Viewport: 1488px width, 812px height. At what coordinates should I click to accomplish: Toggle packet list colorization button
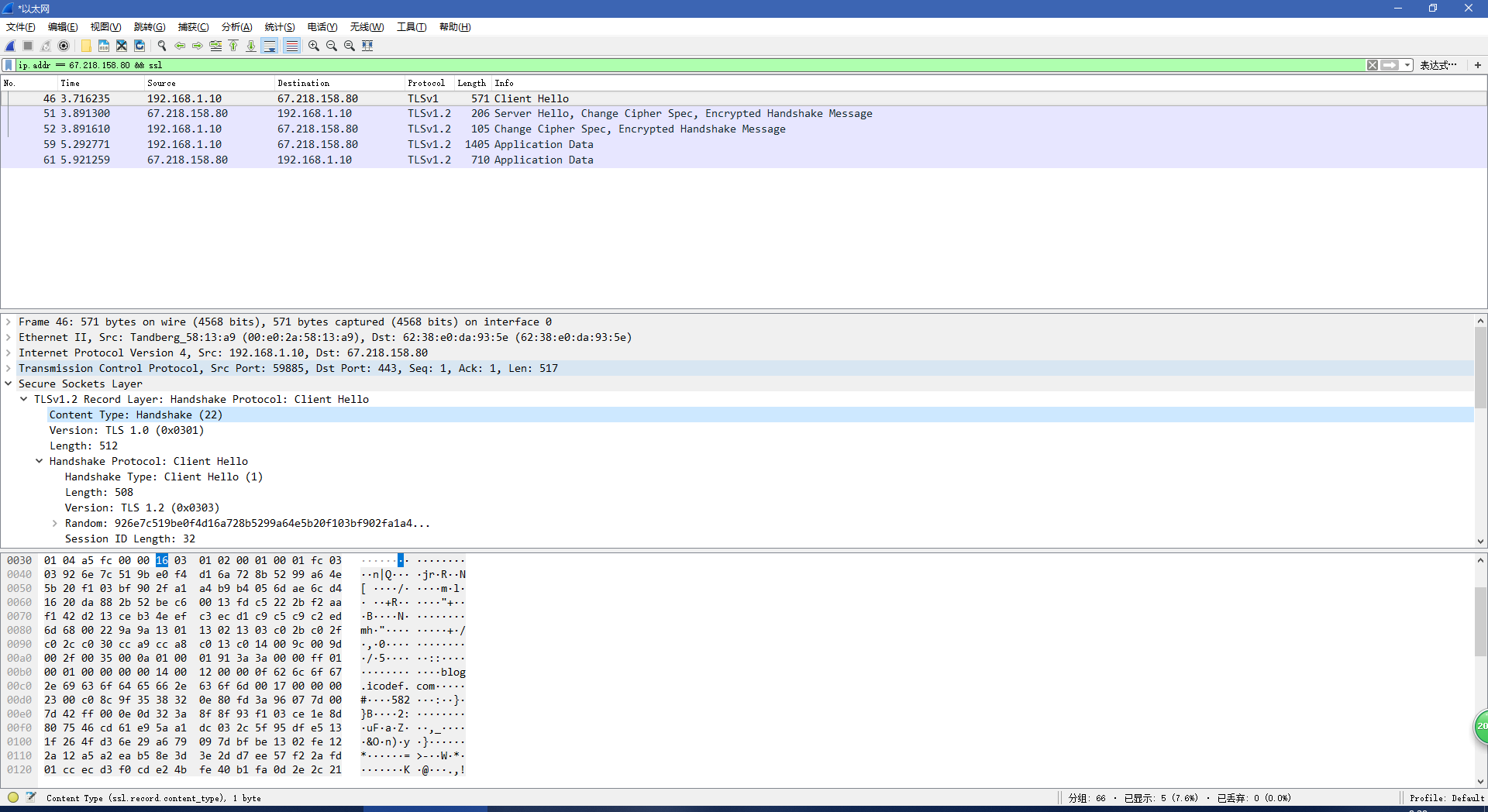pos(291,46)
